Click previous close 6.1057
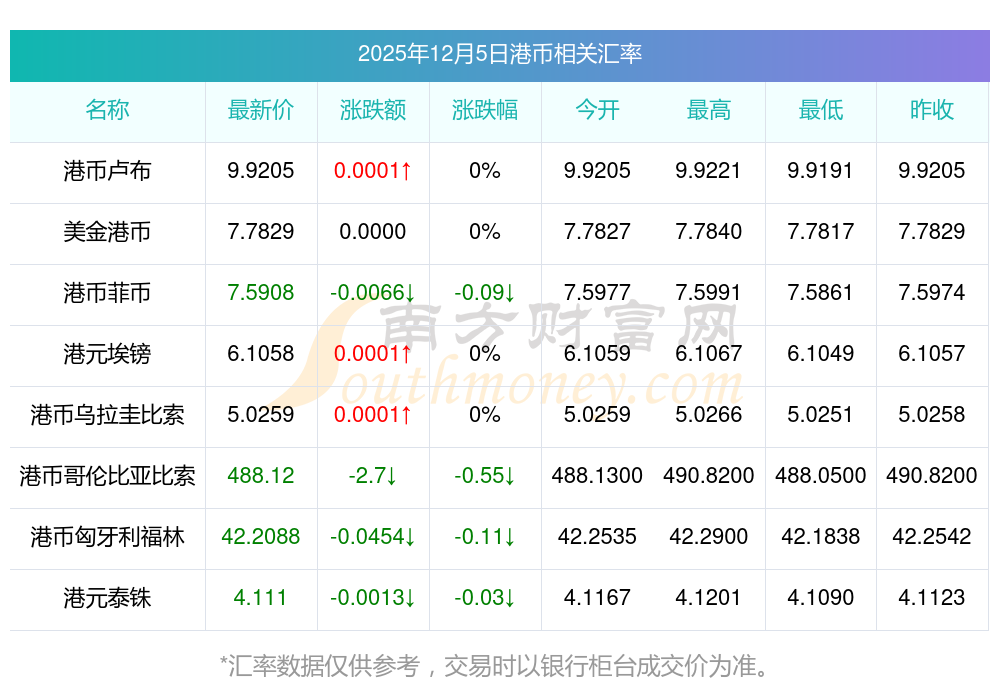Screen dimensions: 1000x697 932,354
